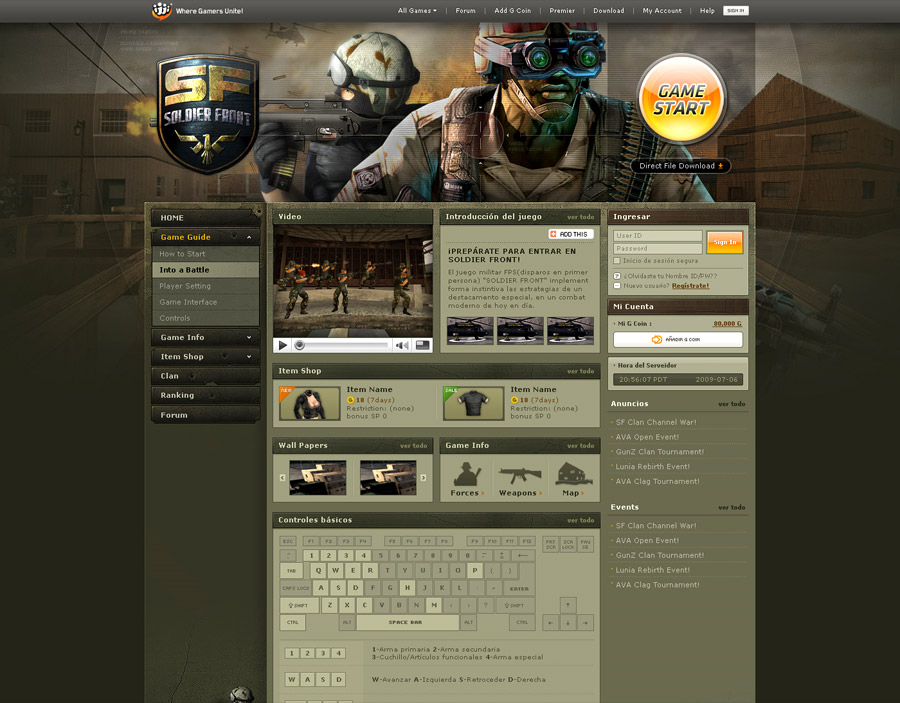900x703 pixels.
Task: Click the orange GAME START button
Action: point(681,99)
